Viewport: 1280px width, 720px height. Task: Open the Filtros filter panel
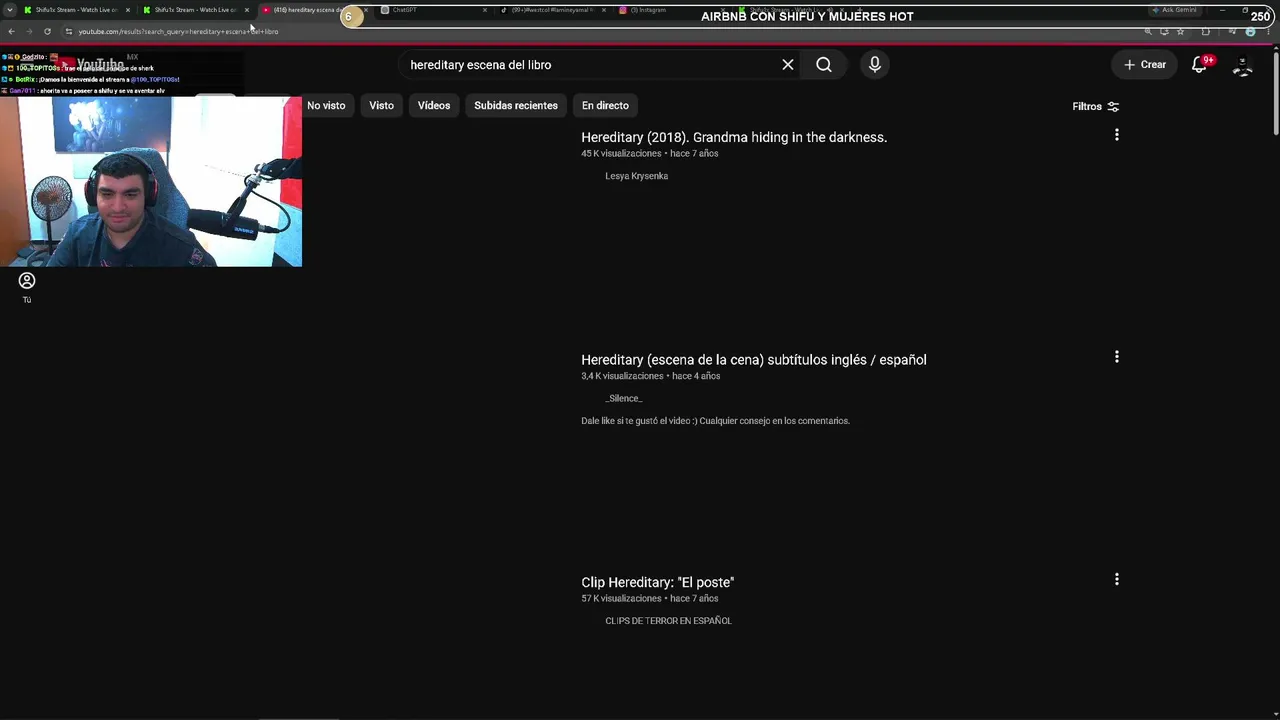click(x=1096, y=107)
